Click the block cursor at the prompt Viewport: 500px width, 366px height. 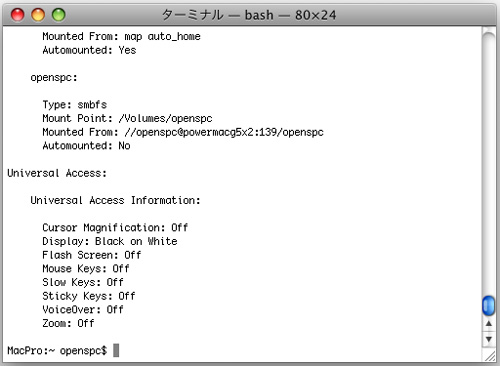[x=116, y=350]
